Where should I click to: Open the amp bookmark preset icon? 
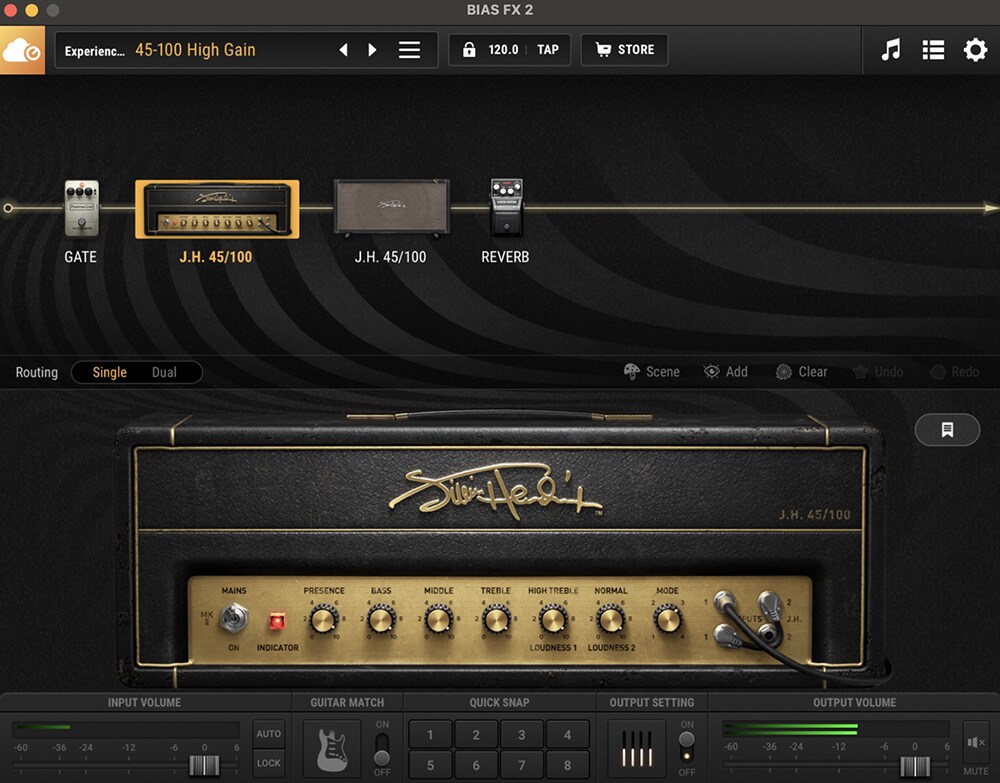click(947, 430)
